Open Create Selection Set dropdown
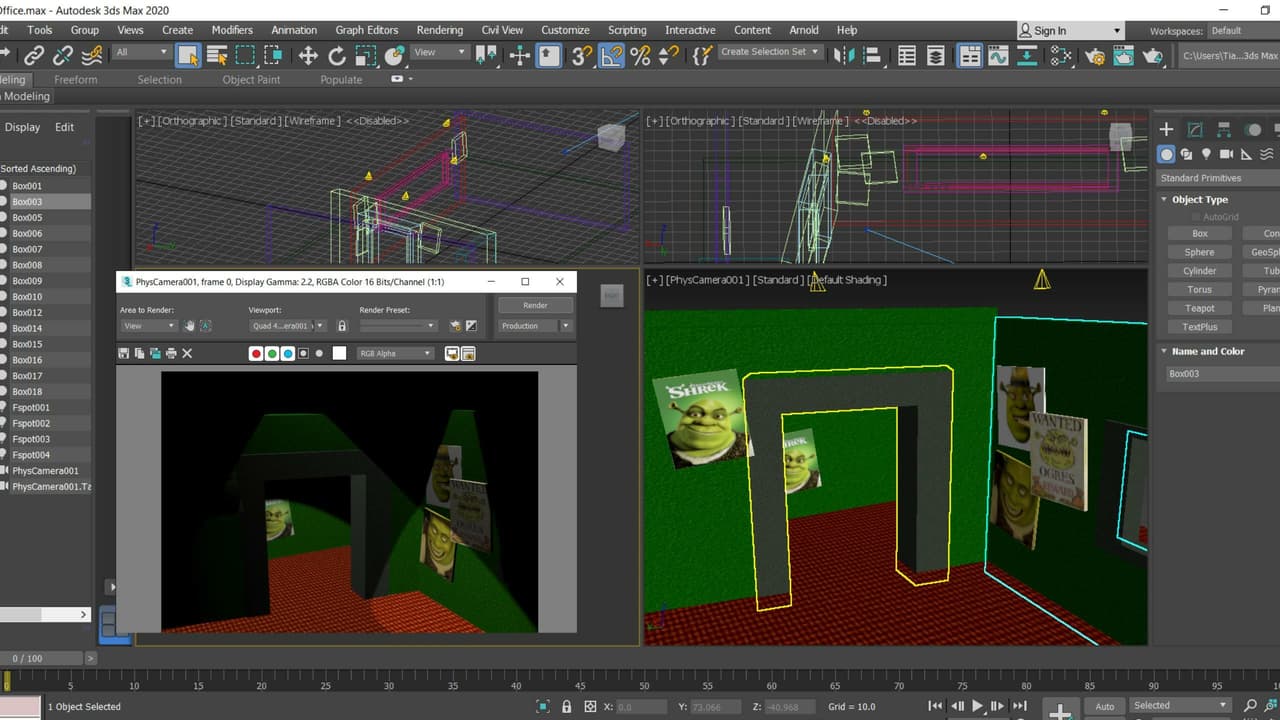Viewport: 1280px width, 720px height. coord(769,52)
